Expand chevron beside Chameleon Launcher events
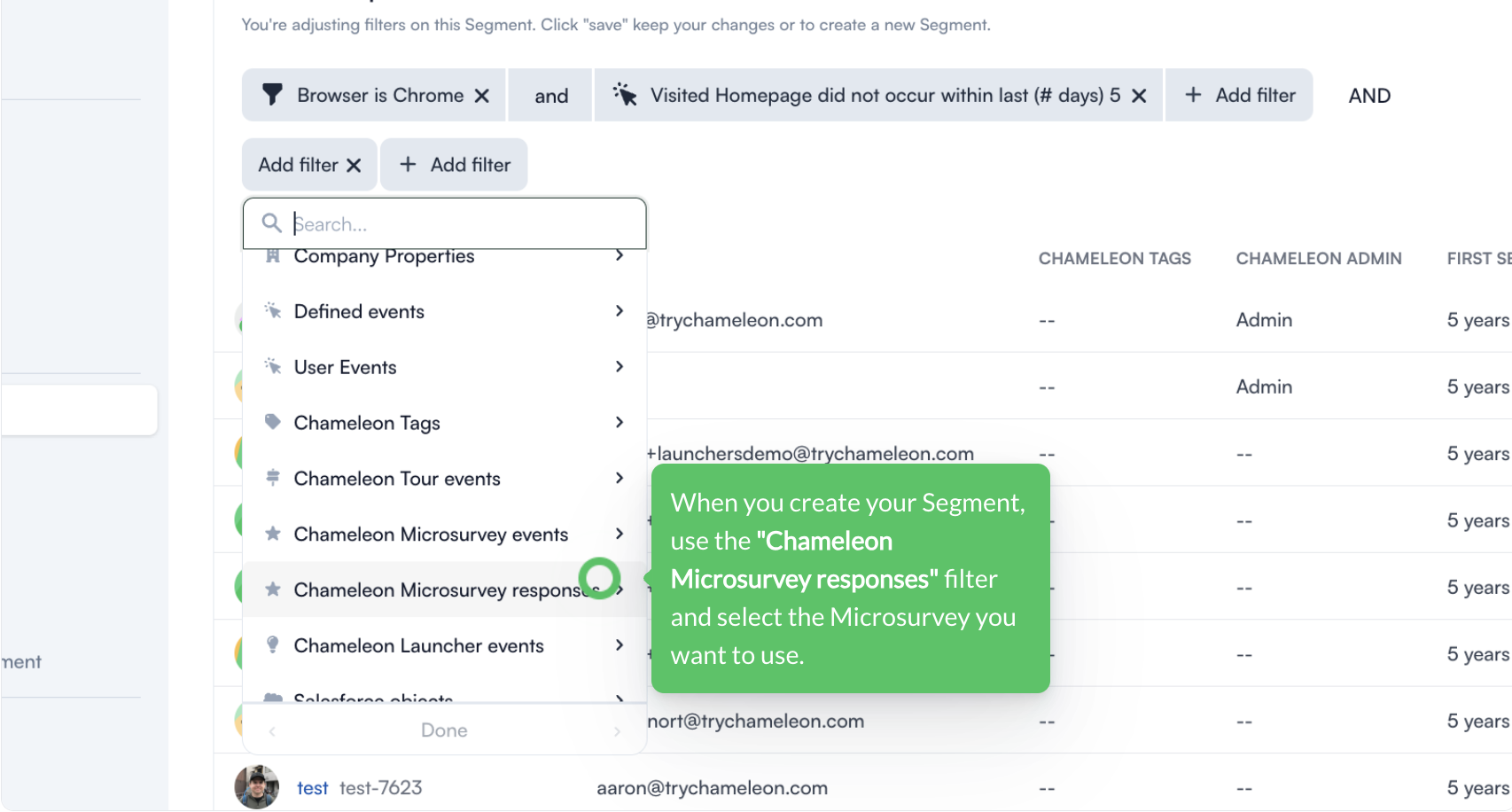The width and height of the screenshot is (1512, 812). (x=620, y=646)
